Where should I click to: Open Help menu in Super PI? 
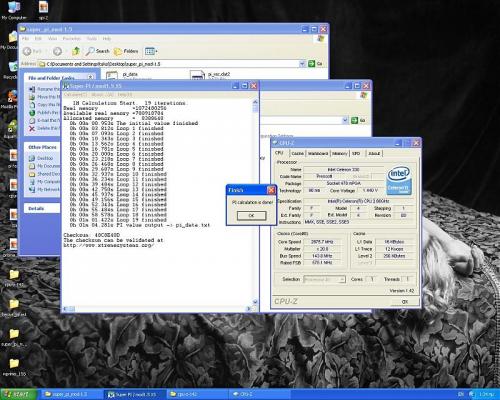pos(125,95)
